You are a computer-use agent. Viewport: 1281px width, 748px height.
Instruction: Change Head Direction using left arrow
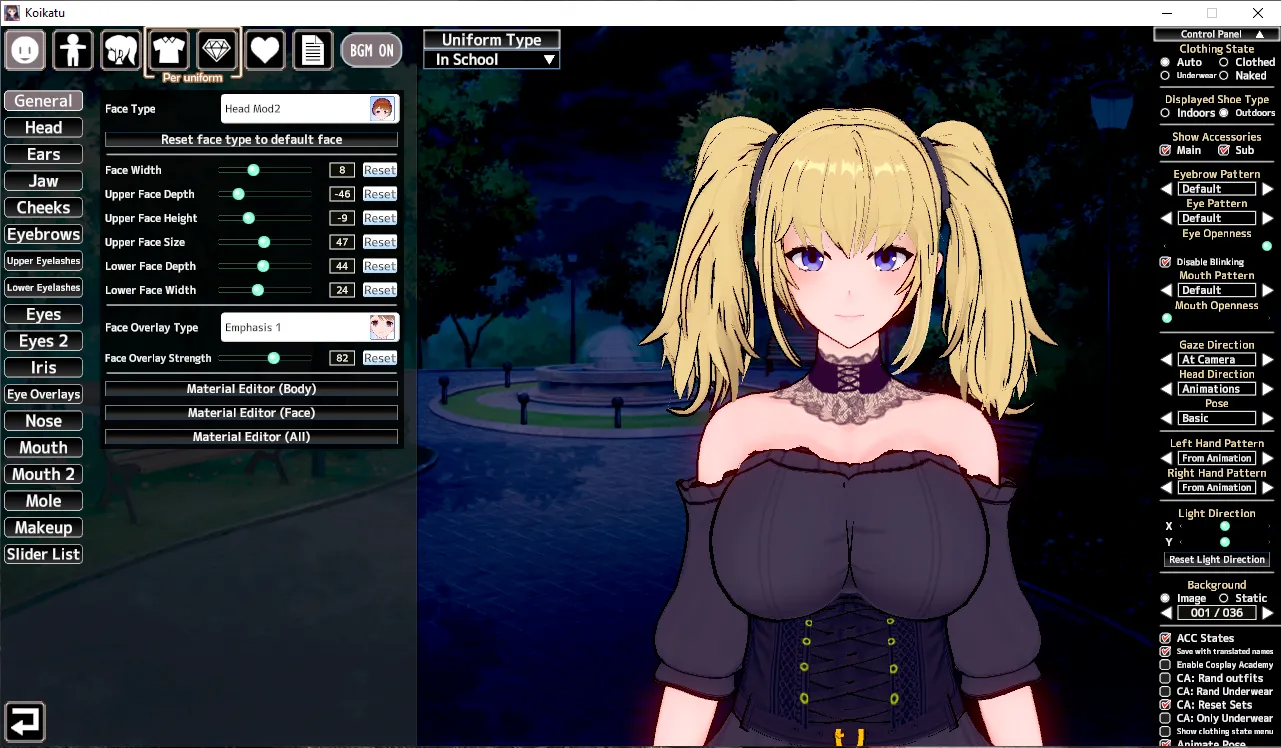1166,389
